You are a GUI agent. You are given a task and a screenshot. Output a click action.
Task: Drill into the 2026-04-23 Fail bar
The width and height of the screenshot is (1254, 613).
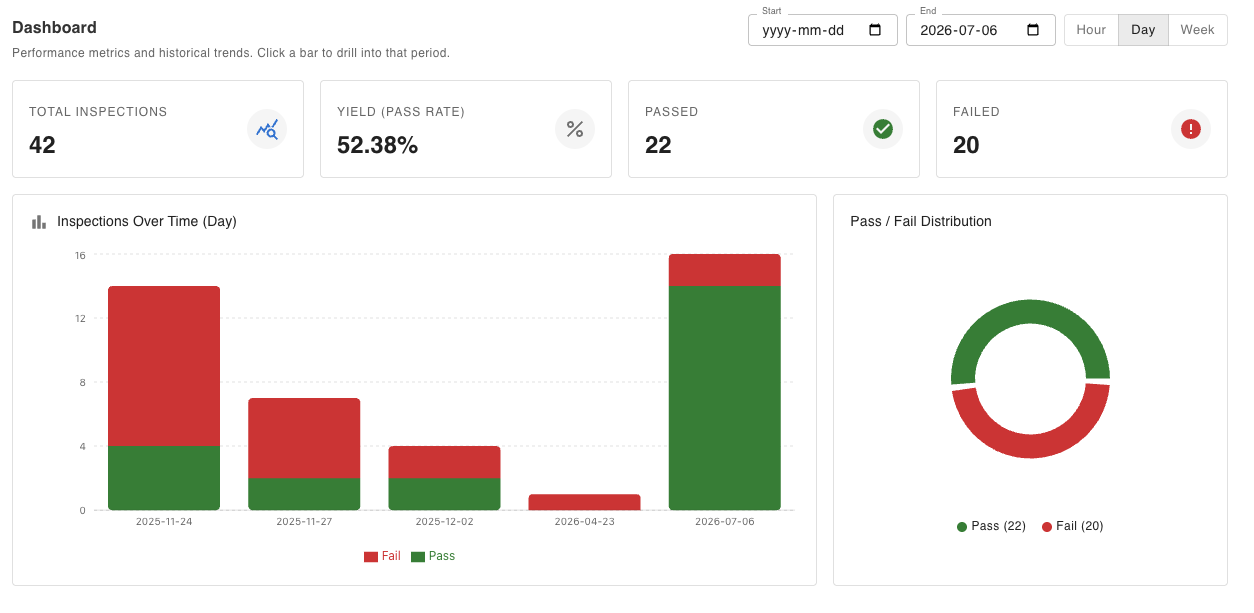click(x=584, y=502)
